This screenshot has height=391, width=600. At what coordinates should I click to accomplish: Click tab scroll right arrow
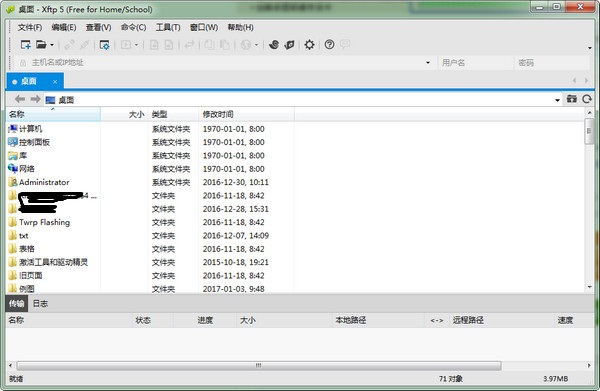[586, 81]
